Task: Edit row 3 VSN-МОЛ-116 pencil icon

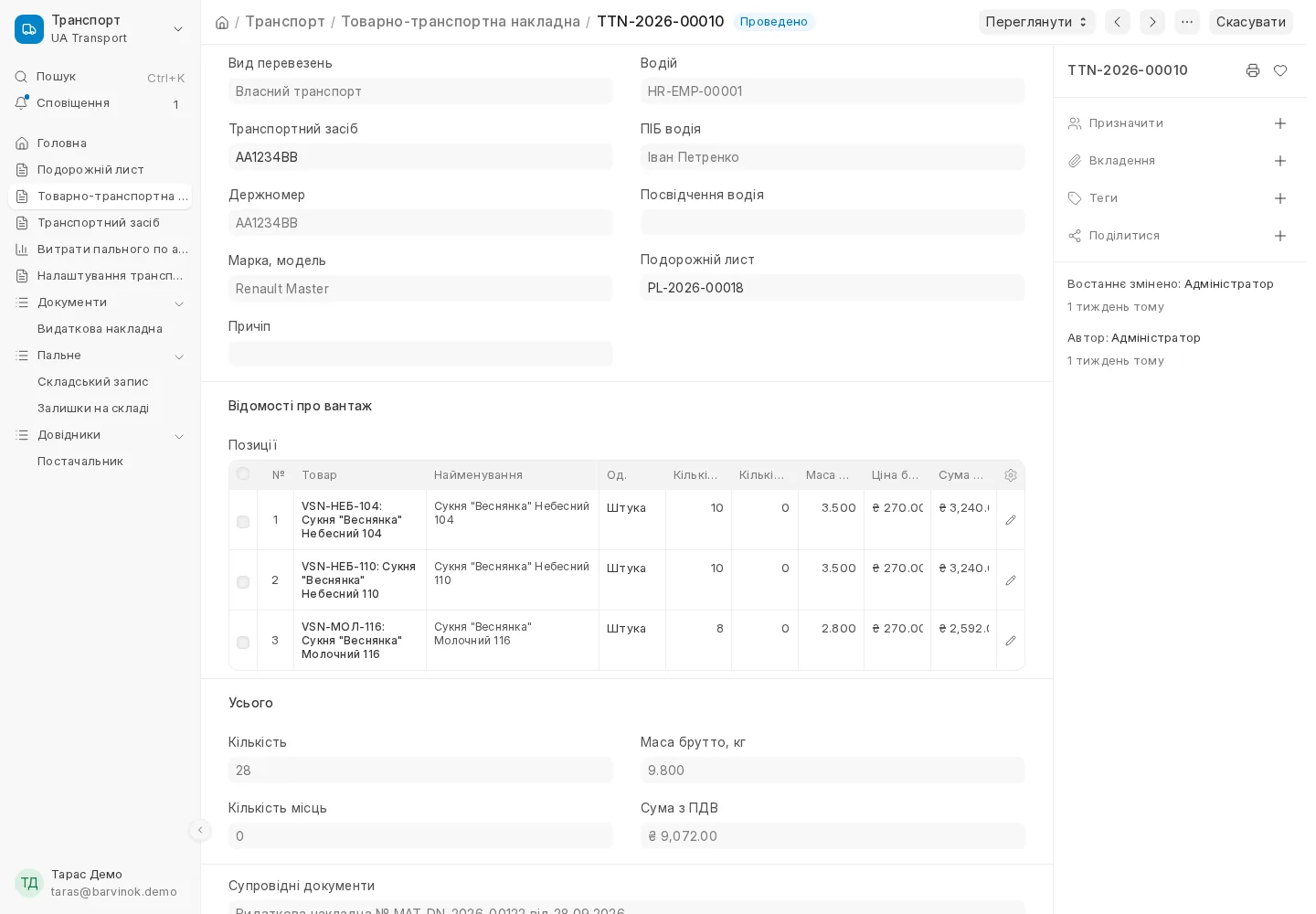Action: (1011, 641)
